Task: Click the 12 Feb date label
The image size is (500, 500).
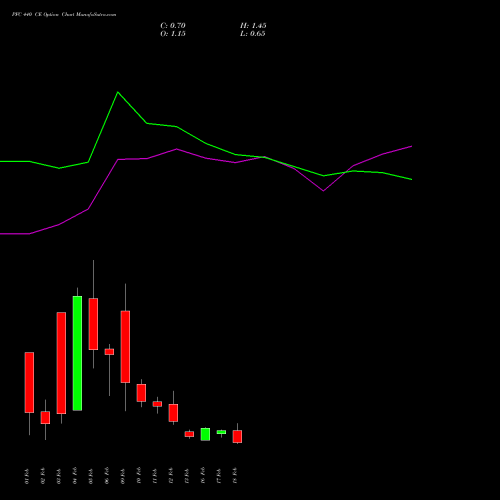Action: (x=171, y=476)
